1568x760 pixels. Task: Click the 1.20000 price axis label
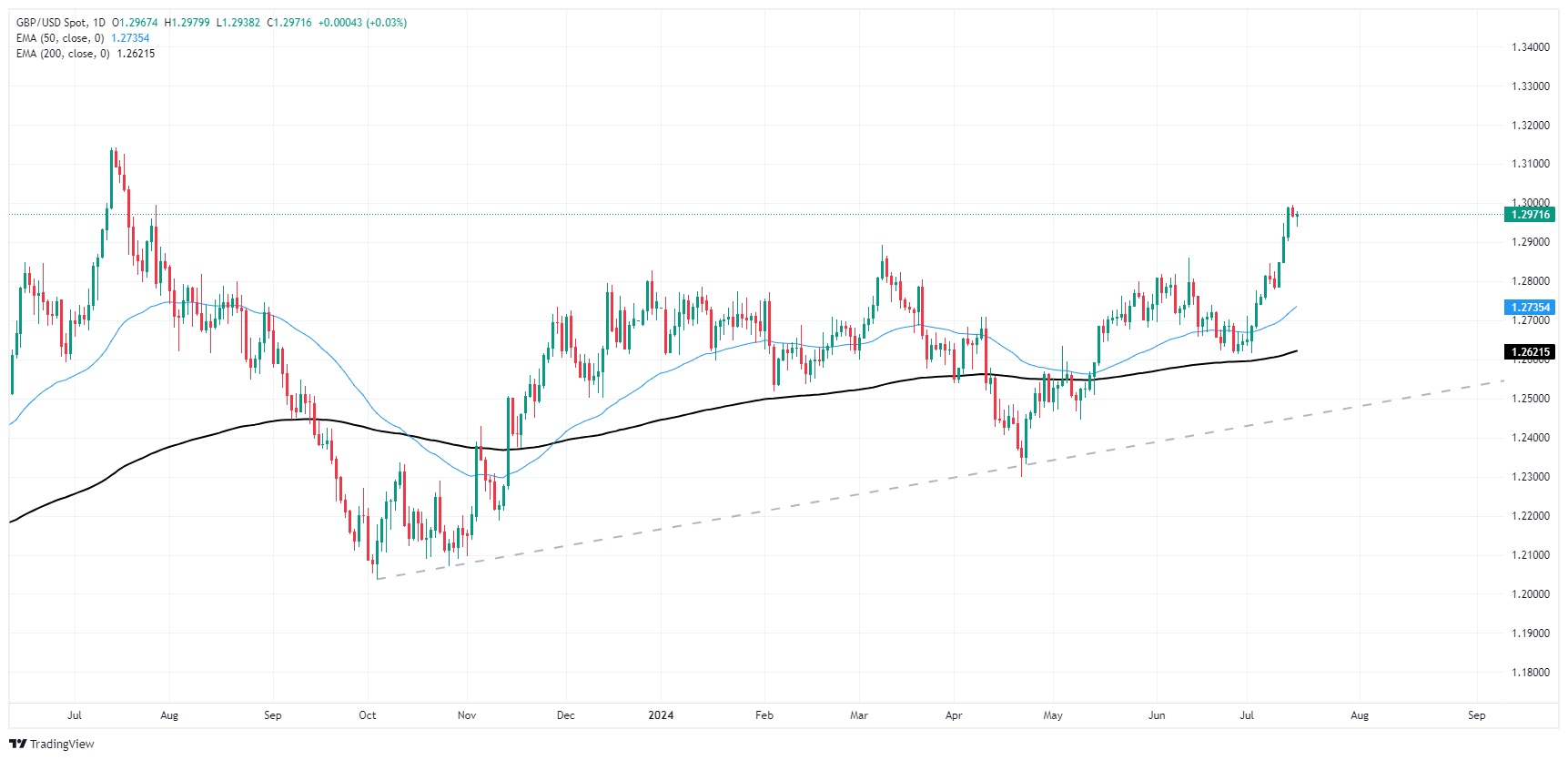(x=1531, y=594)
